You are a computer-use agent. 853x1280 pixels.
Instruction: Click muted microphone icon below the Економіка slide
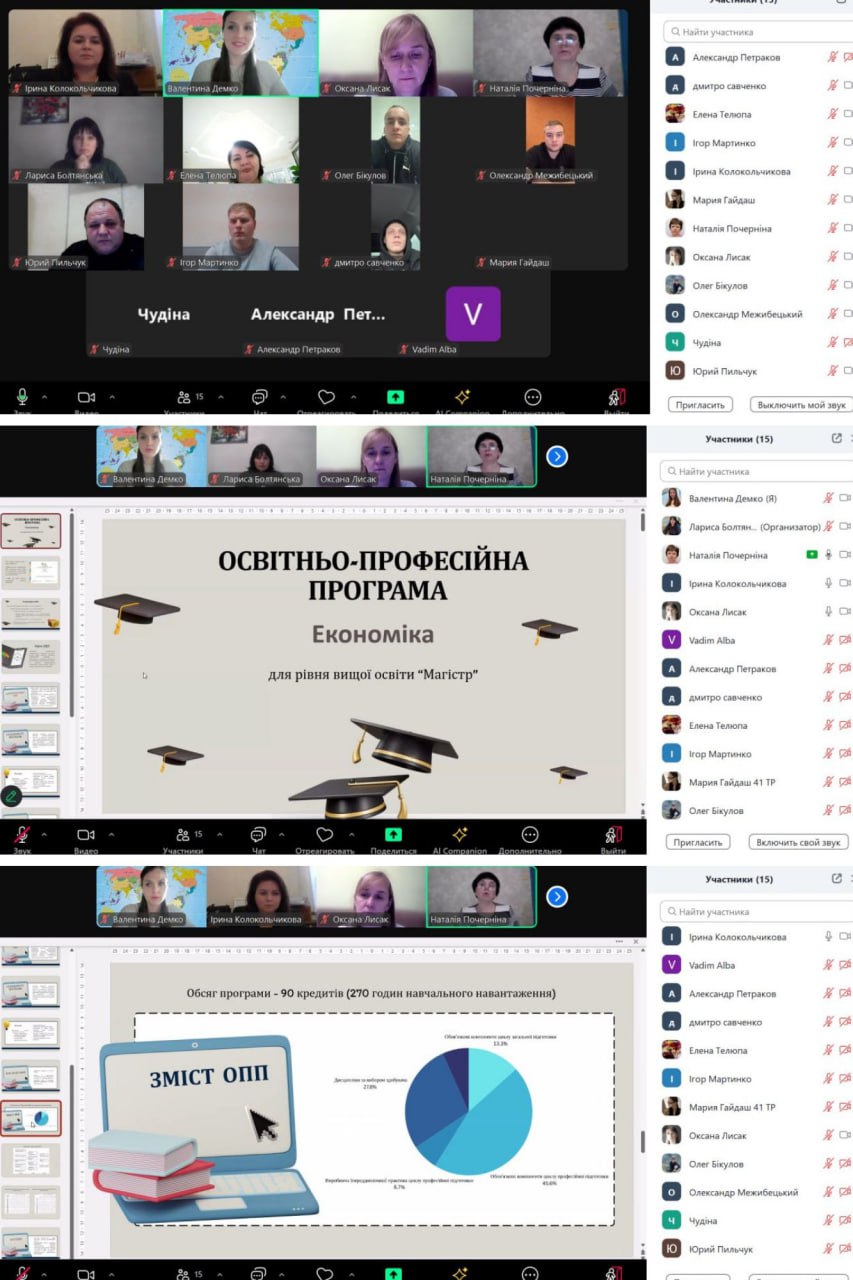coord(21,834)
